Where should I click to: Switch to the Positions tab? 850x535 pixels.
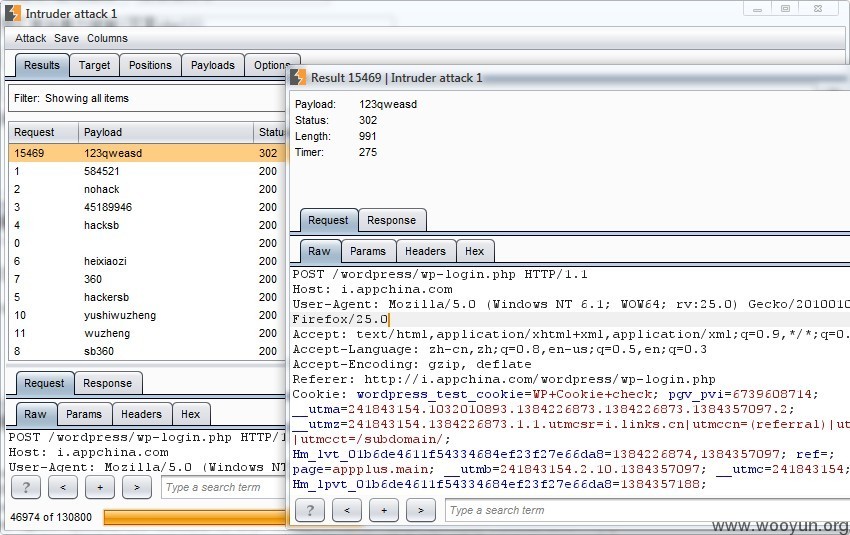150,65
